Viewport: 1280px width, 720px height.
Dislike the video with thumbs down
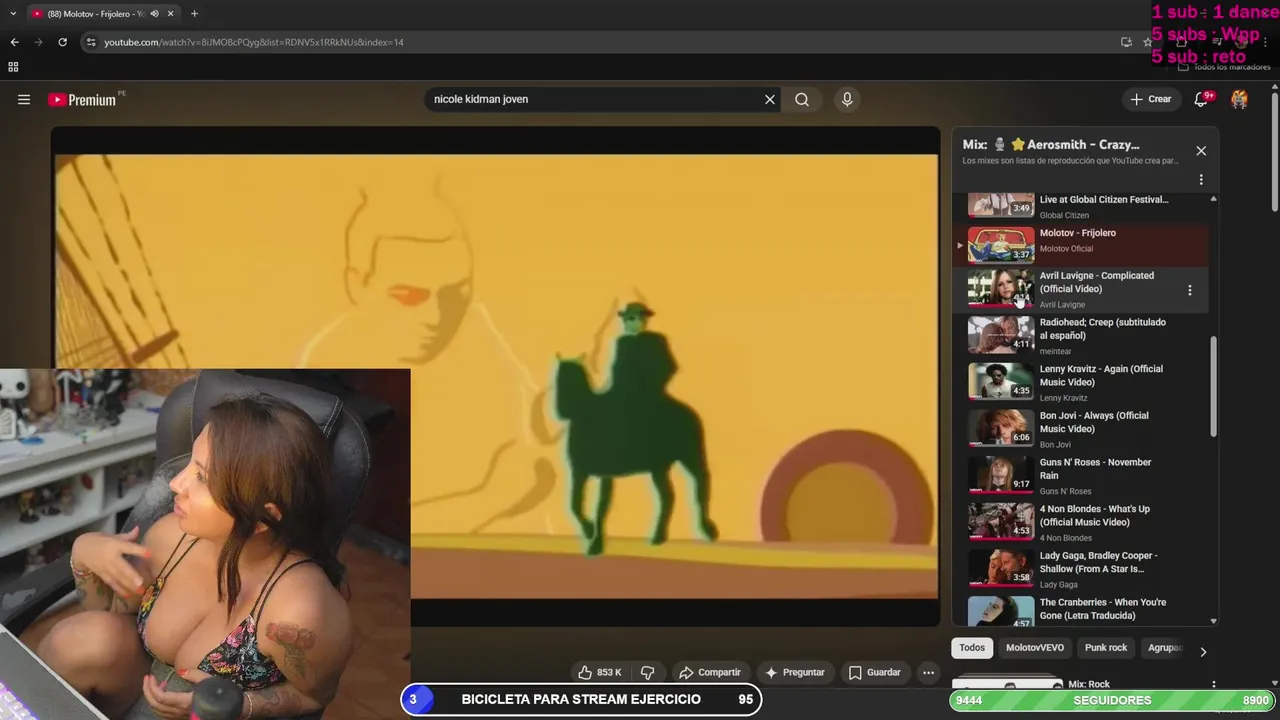pos(647,673)
